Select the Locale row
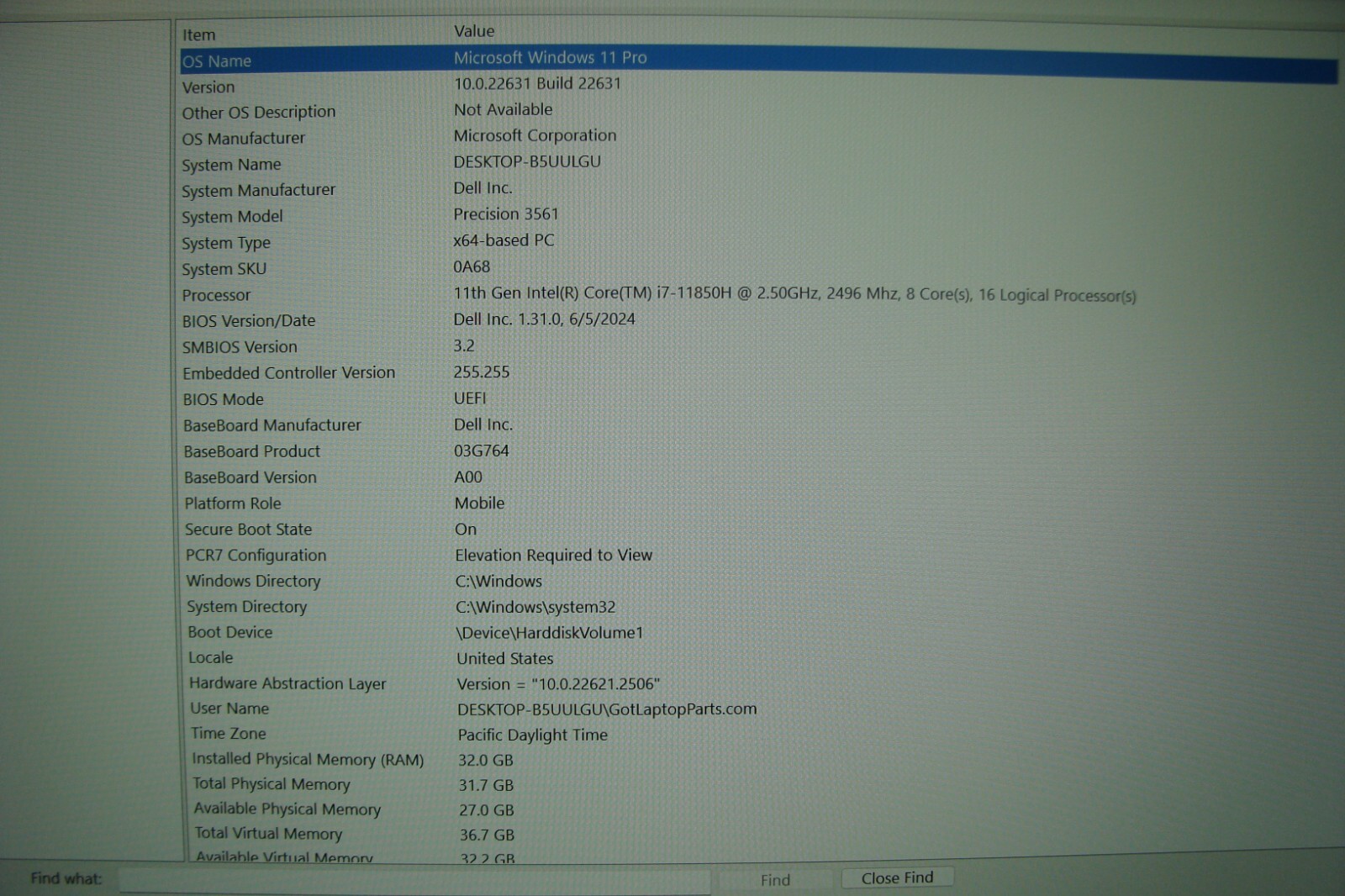This screenshot has width=1345, height=896. click(210, 657)
